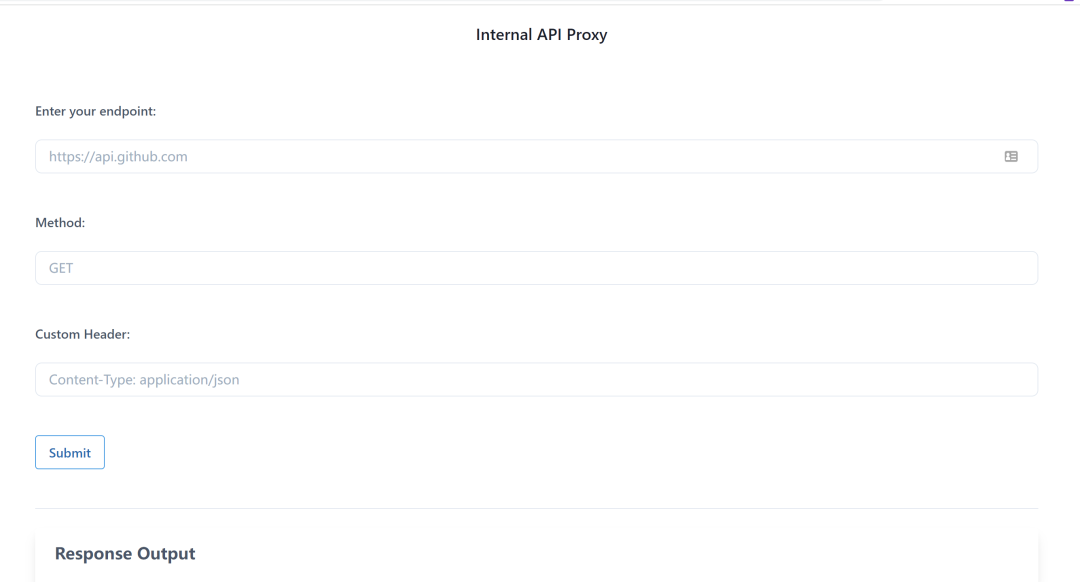Click the horizontal divider below Submit
1080x582 pixels.
pos(536,508)
